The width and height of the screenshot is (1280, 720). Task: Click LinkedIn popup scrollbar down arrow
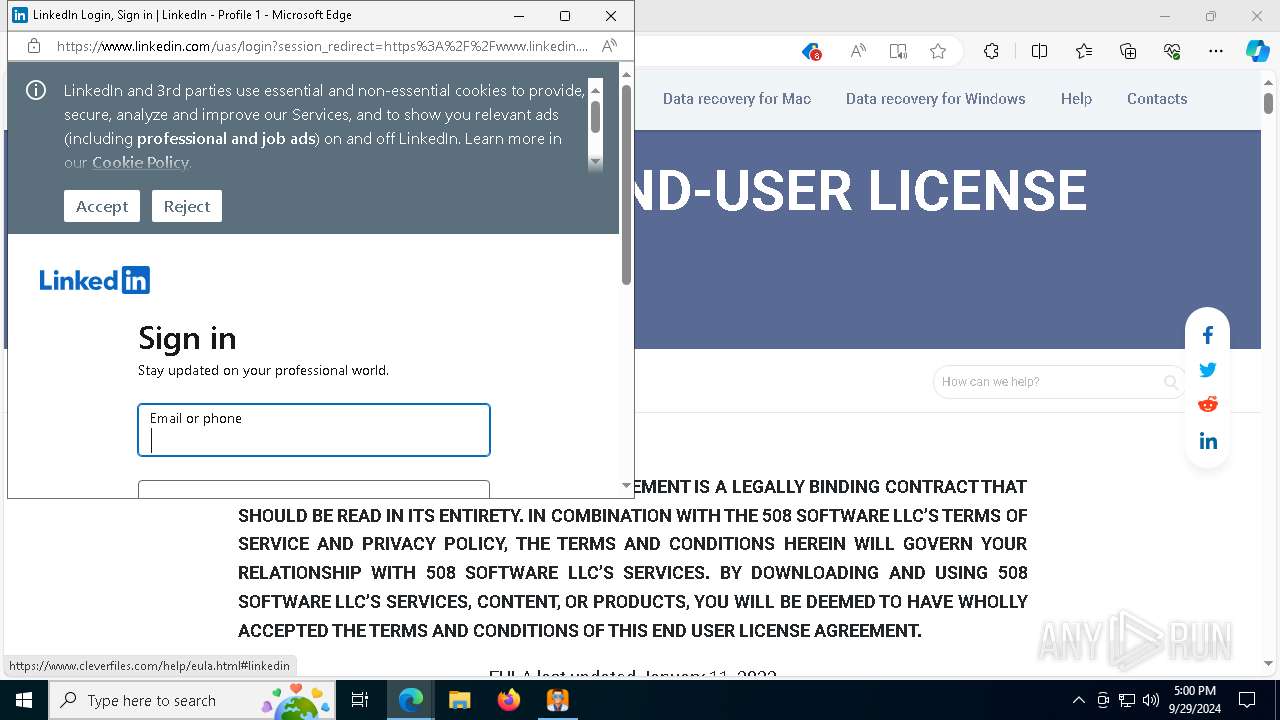[627, 486]
